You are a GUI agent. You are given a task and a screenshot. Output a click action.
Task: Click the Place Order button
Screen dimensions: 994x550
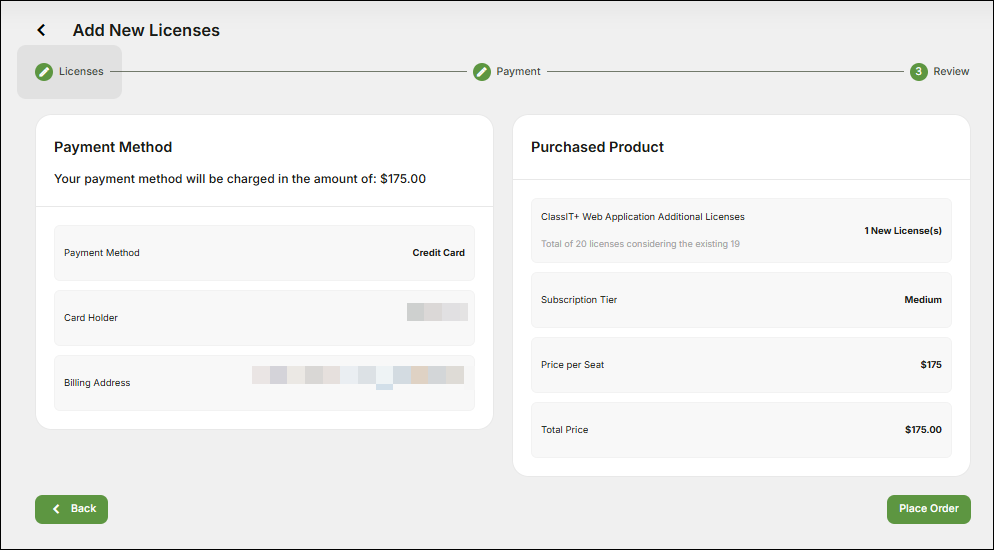929,509
